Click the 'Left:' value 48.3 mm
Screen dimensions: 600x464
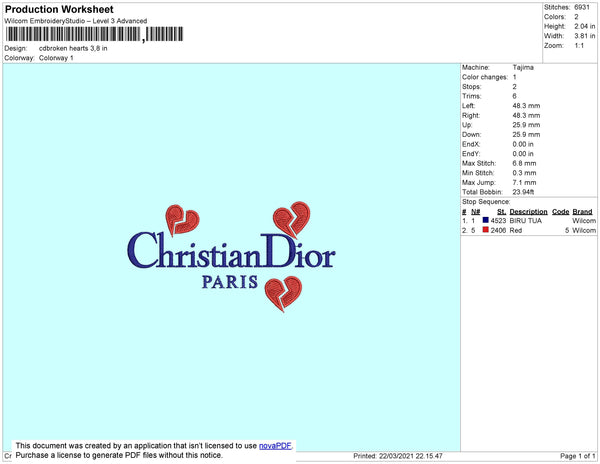tap(526, 106)
